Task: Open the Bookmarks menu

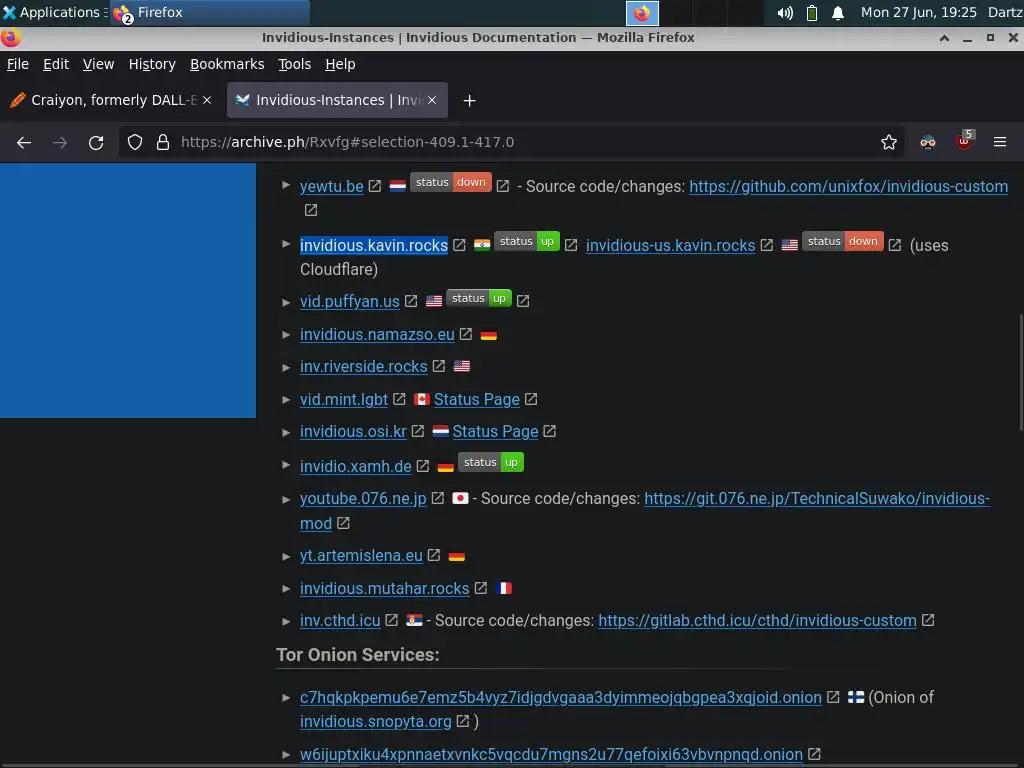Action: (x=227, y=64)
